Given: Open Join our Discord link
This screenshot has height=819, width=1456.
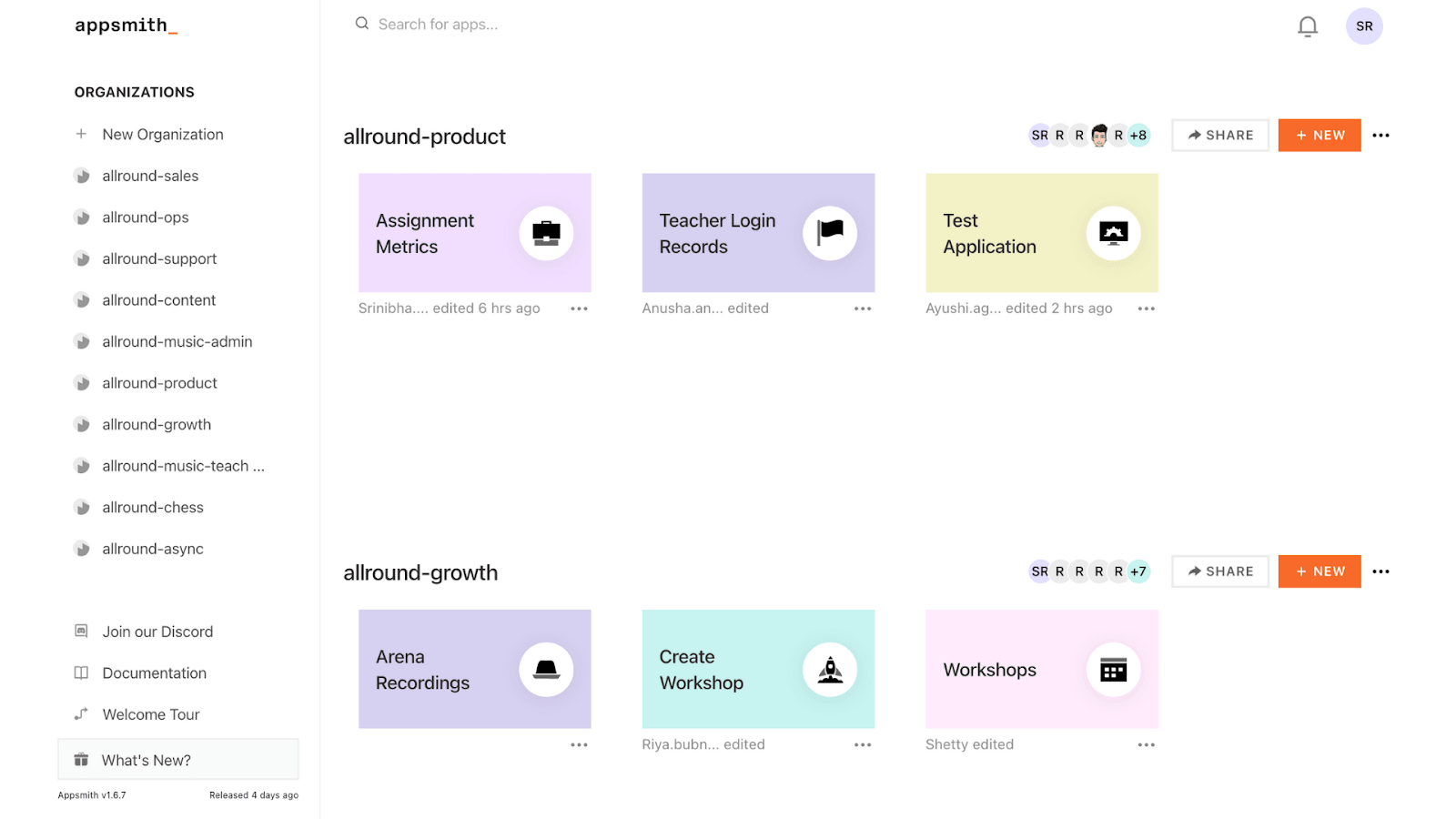Looking at the screenshot, I should tap(157, 632).
